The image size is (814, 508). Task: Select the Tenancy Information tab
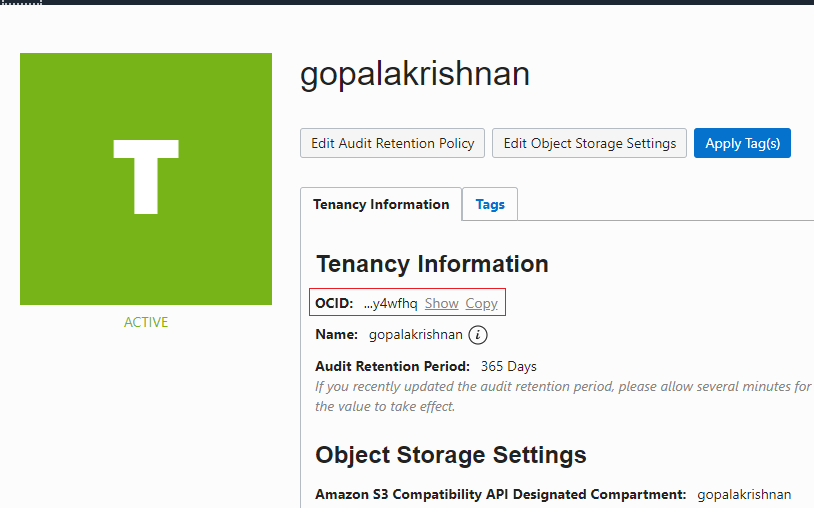[x=381, y=204]
